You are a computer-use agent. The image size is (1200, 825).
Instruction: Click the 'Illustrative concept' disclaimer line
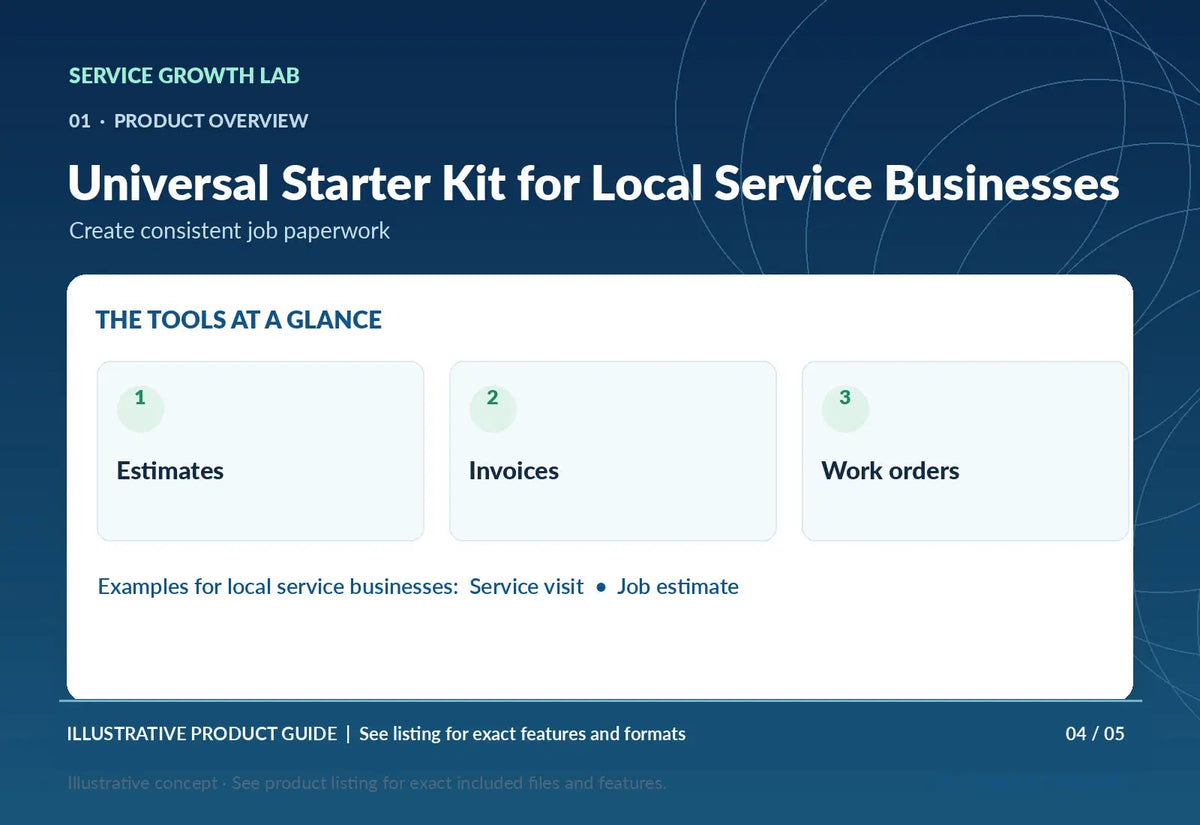(367, 783)
